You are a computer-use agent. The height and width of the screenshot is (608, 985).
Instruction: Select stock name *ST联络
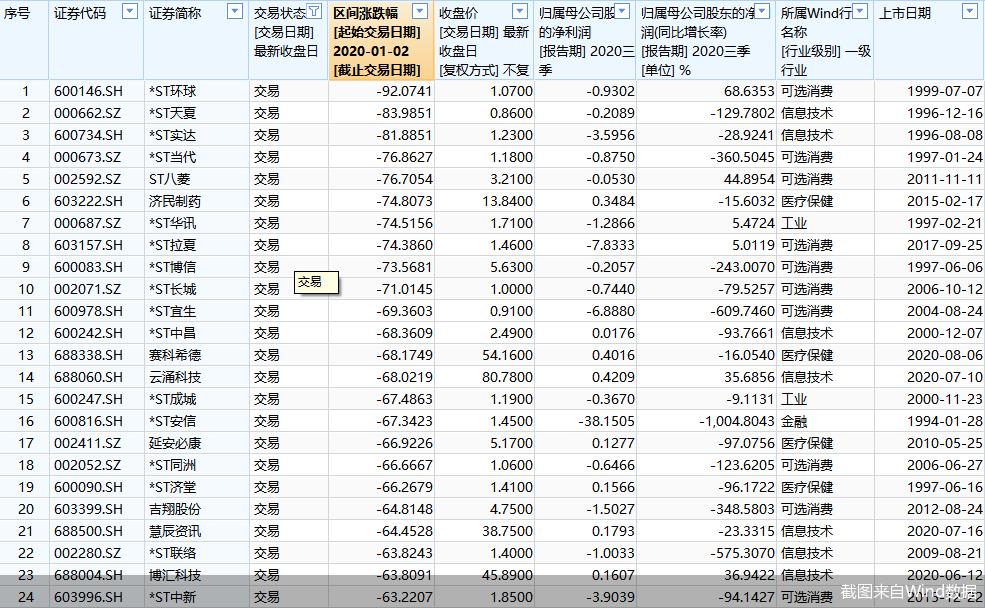click(x=173, y=553)
